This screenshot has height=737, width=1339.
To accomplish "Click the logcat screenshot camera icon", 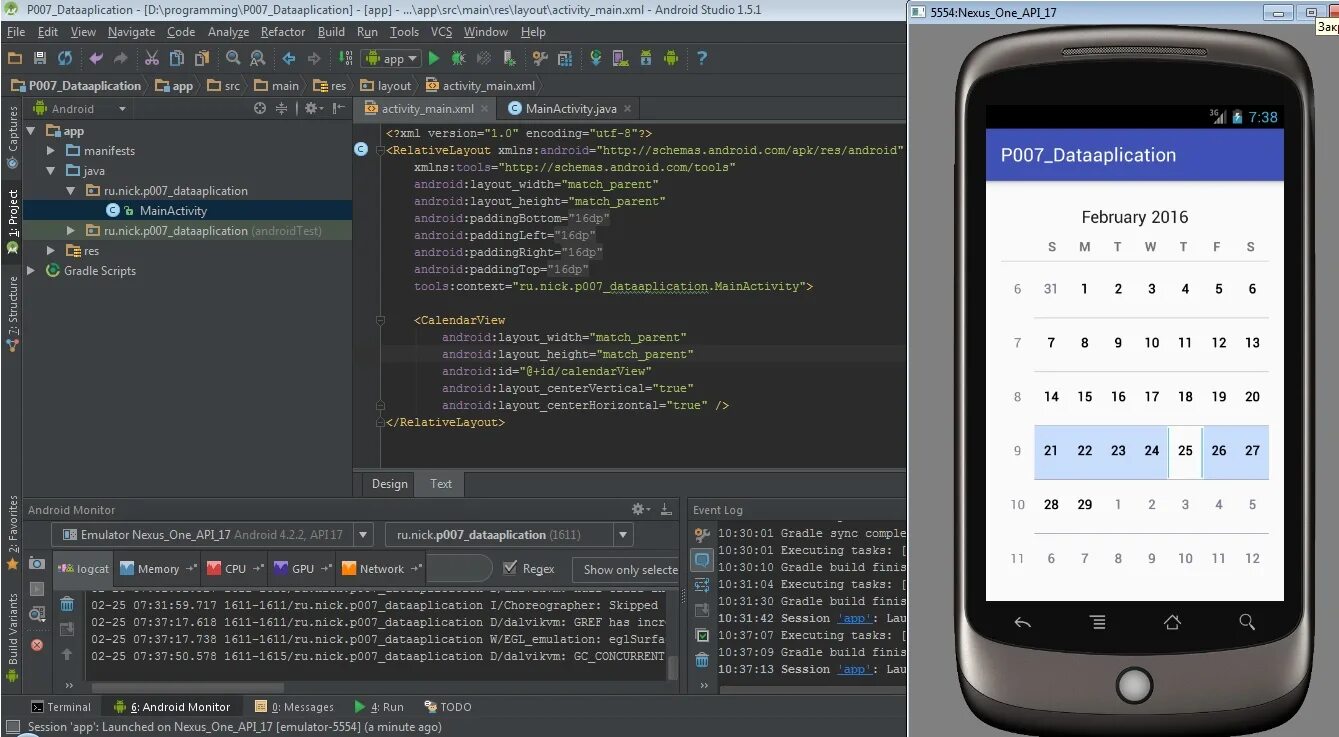I will click(x=37, y=563).
